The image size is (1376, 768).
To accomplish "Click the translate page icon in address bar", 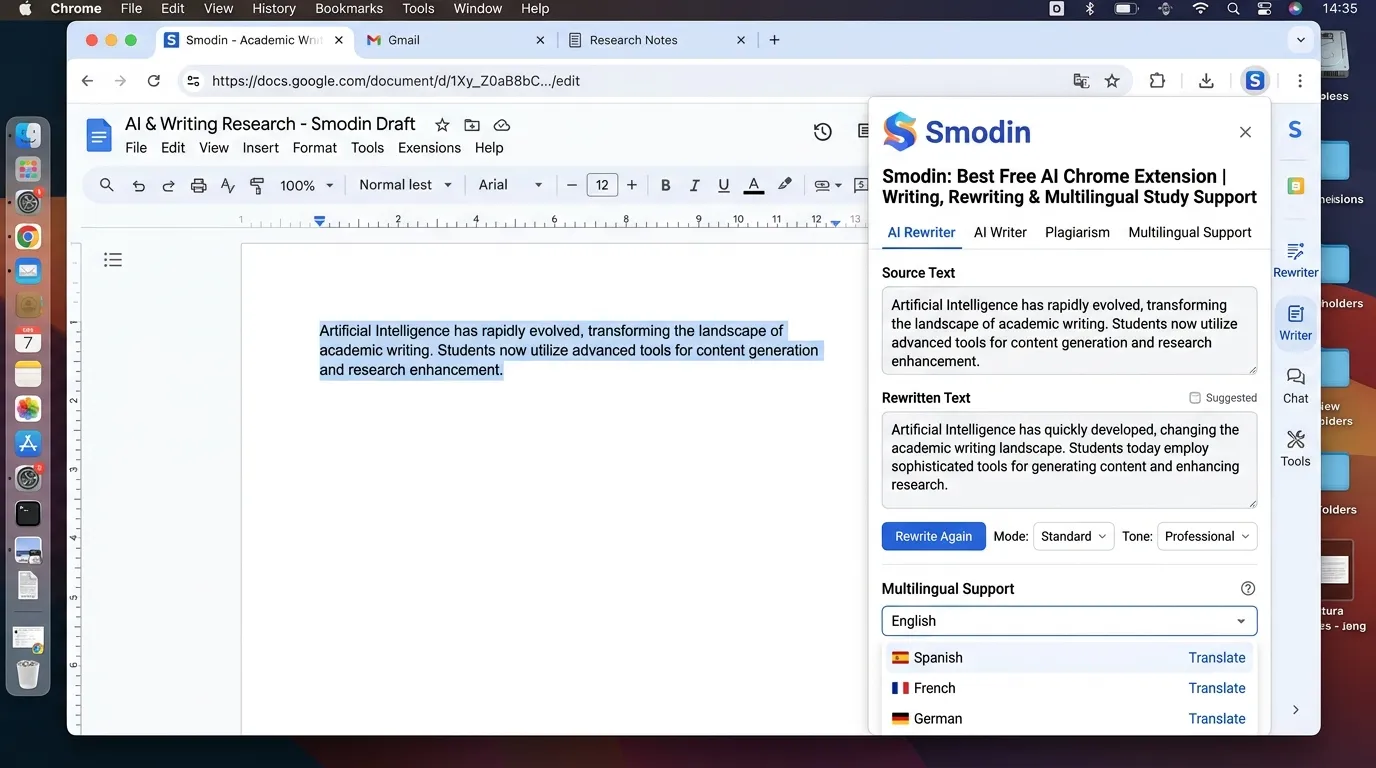I will [1081, 81].
